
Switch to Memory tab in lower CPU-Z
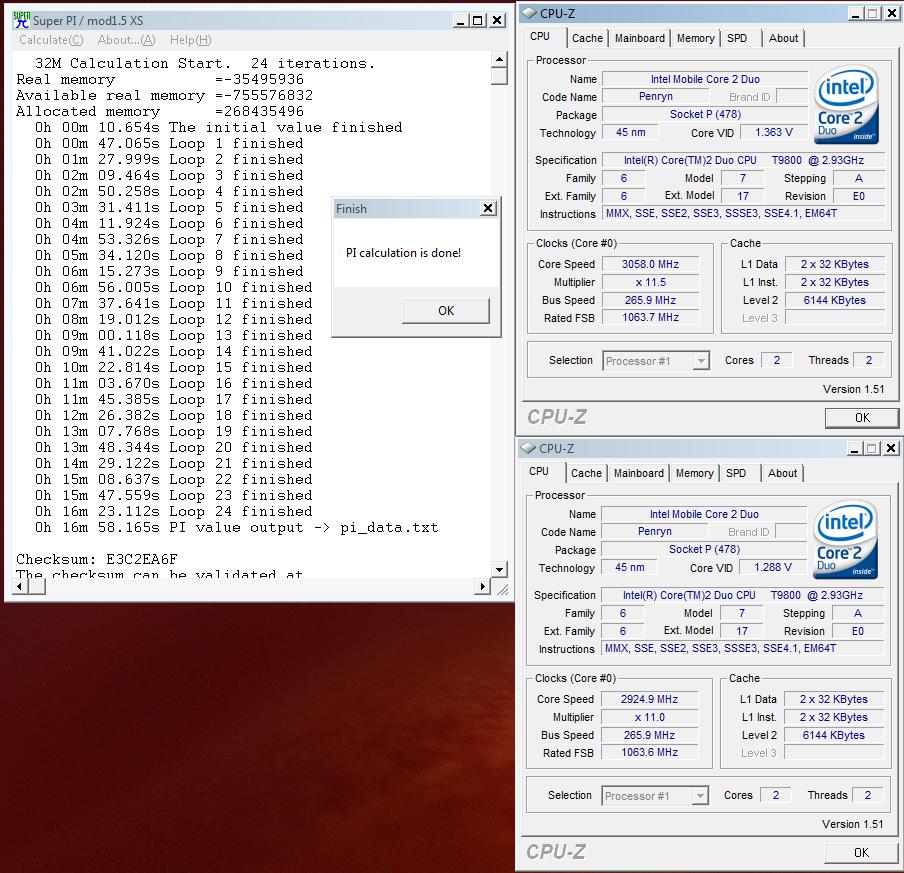pyautogui.click(x=694, y=473)
